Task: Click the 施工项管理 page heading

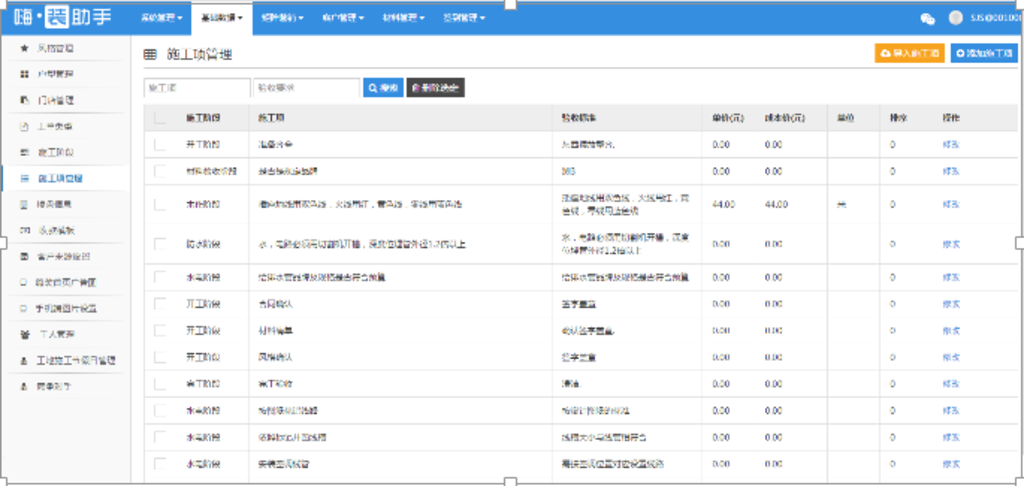Action: pos(200,55)
